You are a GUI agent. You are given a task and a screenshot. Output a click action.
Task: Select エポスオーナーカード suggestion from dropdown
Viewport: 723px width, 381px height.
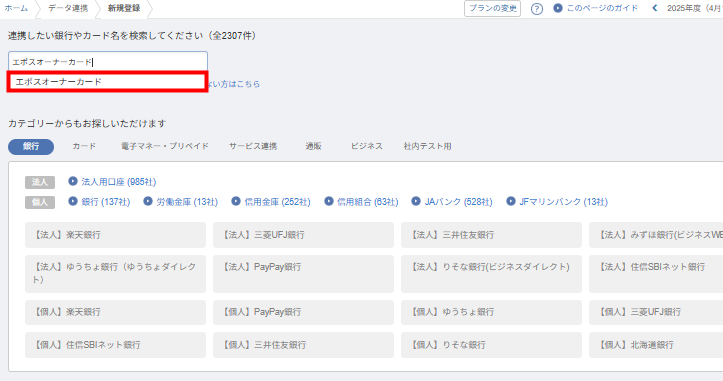click(107, 82)
